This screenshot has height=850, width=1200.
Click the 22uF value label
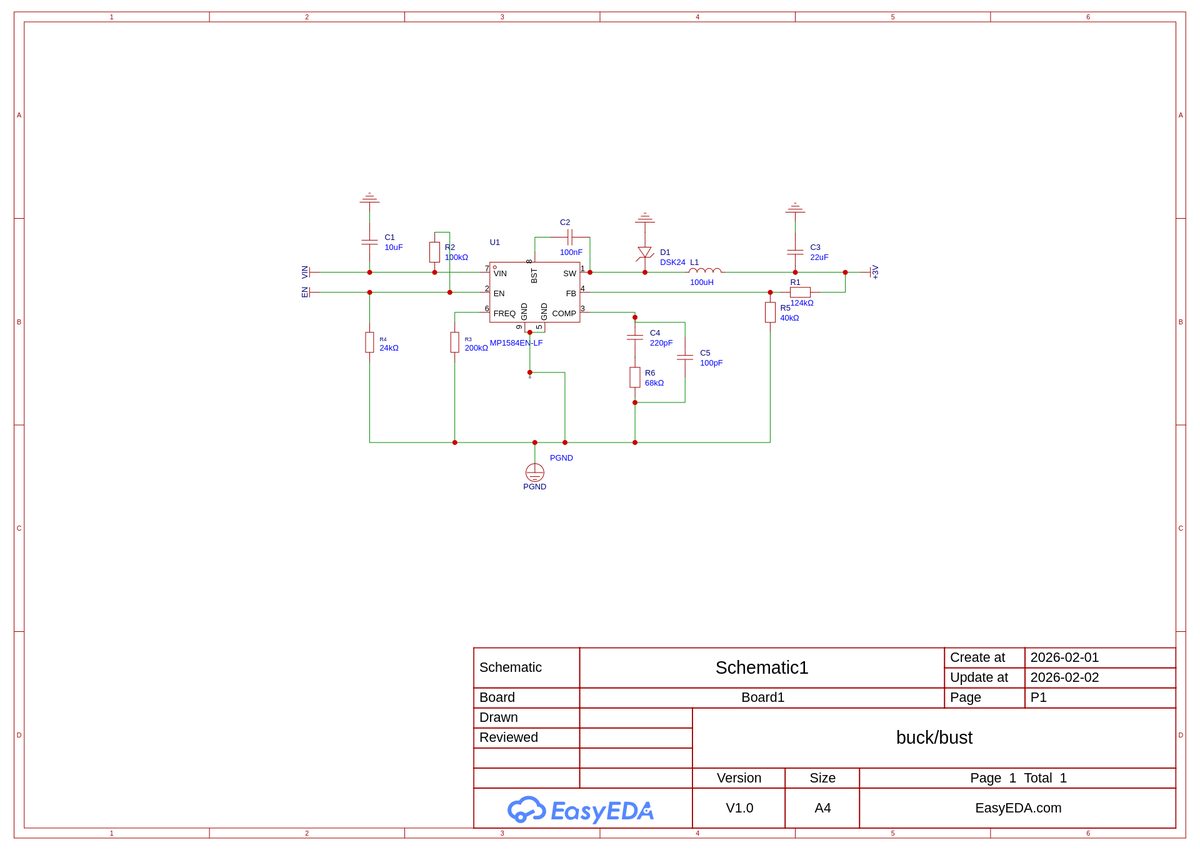819,257
